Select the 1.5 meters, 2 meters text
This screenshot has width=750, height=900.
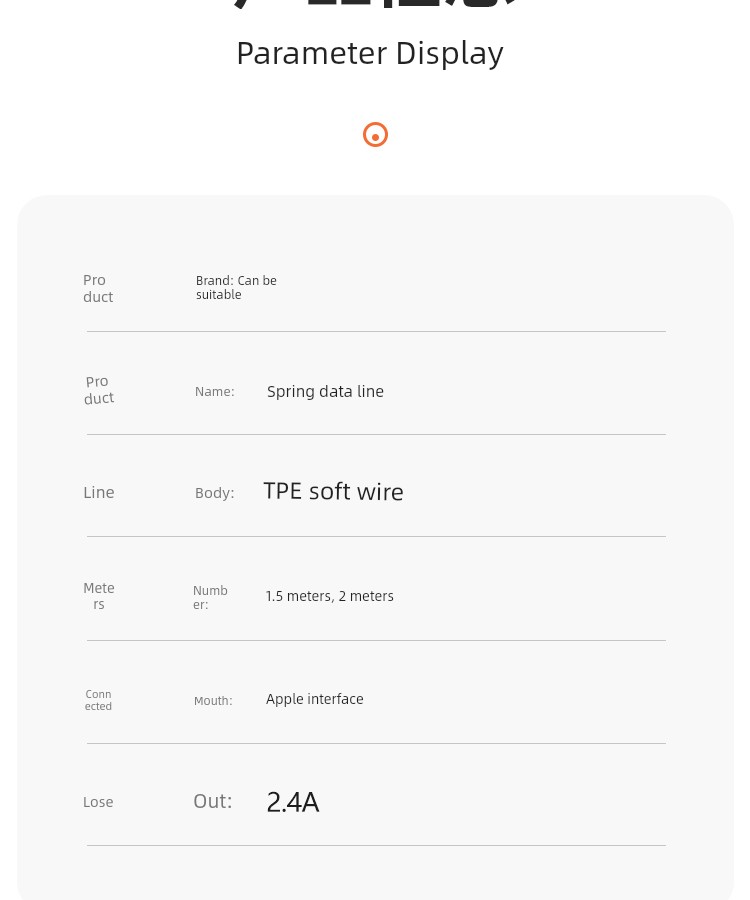[329, 596]
